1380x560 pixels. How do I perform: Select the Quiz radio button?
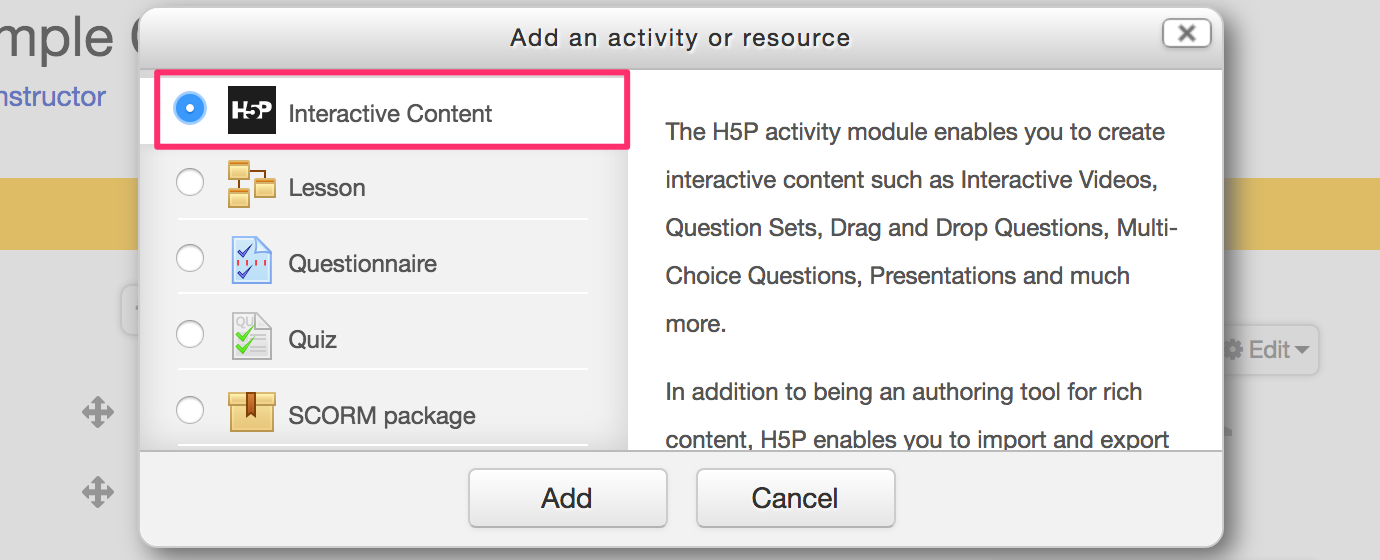coord(190,335)
